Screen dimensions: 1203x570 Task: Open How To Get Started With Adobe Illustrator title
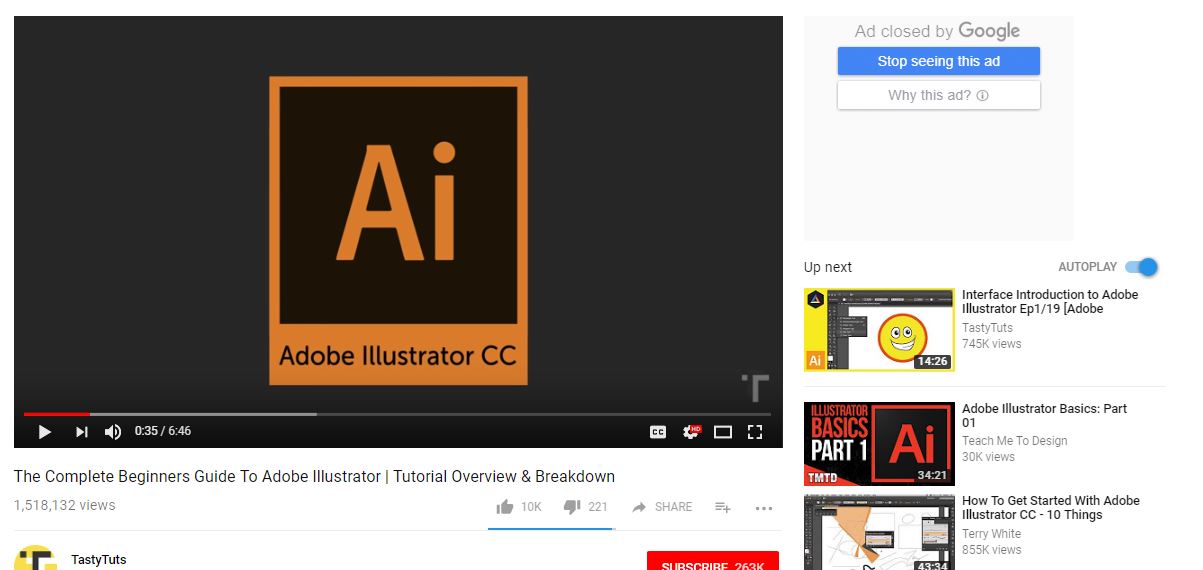[x=1051, y=508]
